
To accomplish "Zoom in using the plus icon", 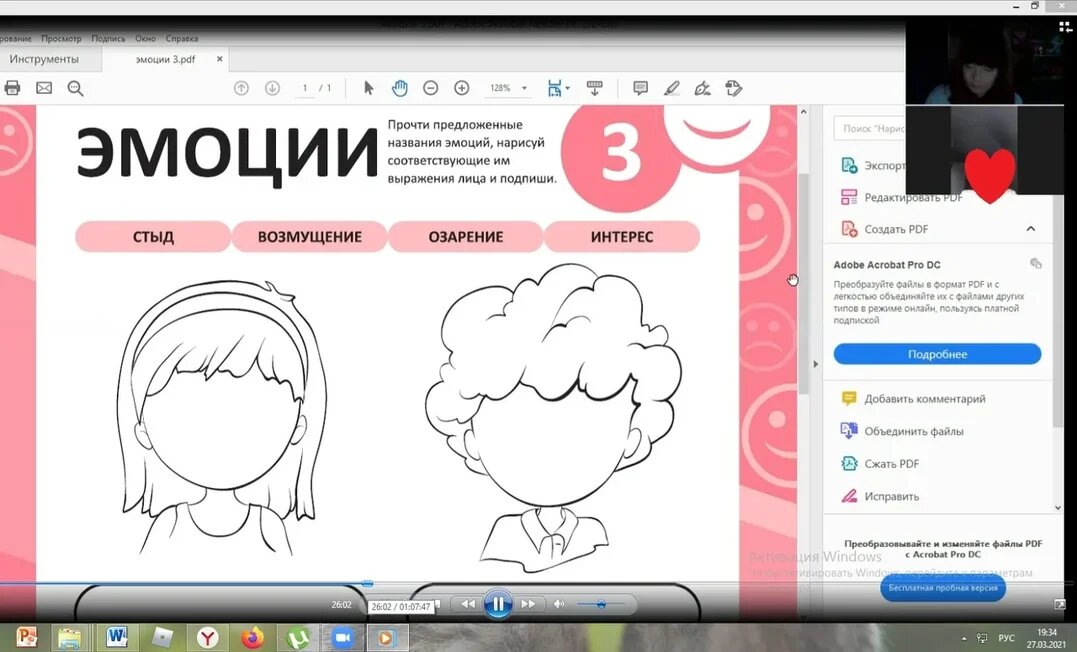I will pyautogui.click(x=461, y=88).
